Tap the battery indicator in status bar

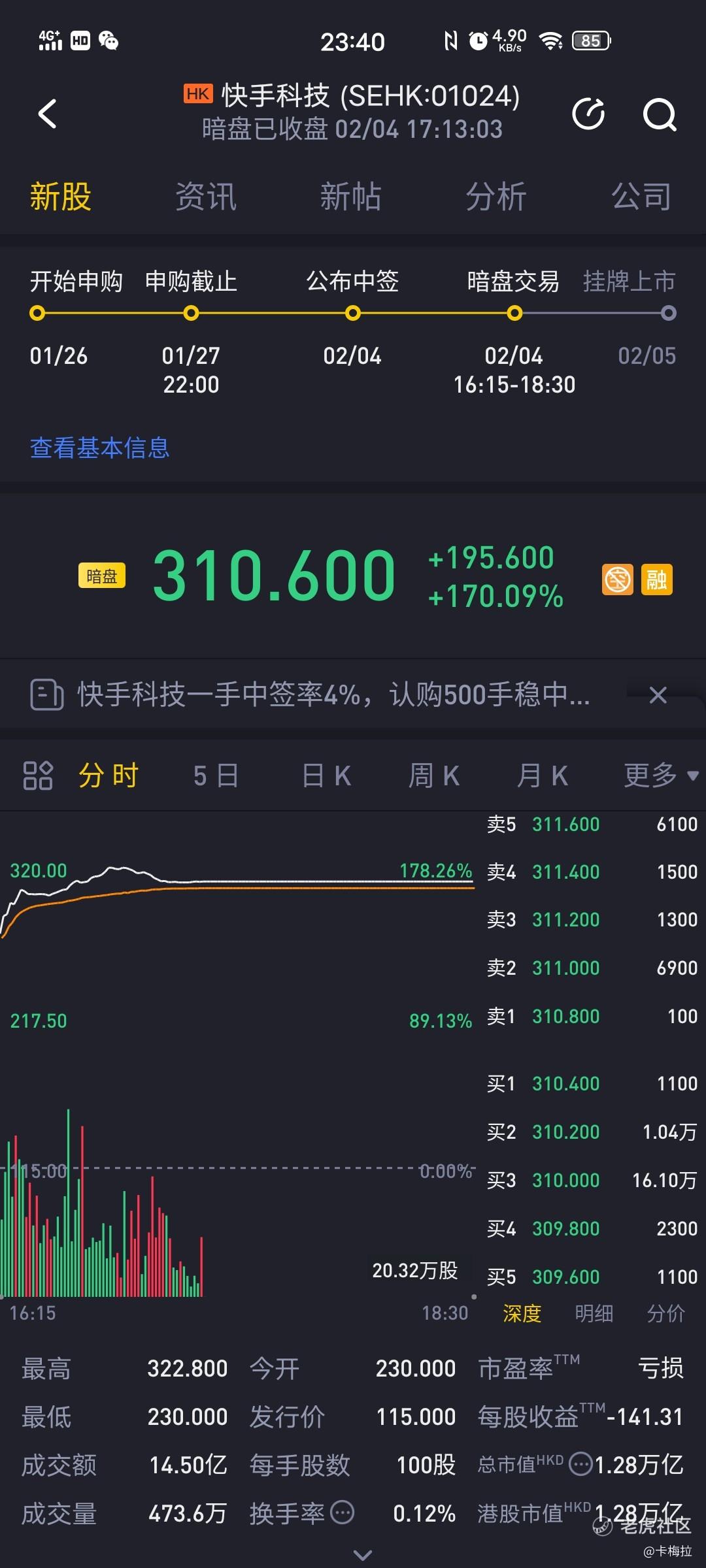591,41
